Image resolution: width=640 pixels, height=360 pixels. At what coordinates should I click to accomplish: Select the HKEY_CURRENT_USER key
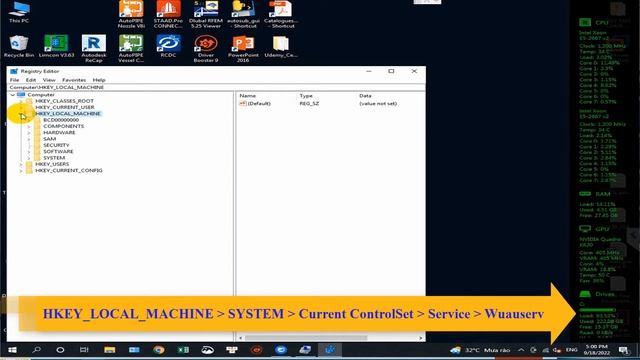point(64,107)
